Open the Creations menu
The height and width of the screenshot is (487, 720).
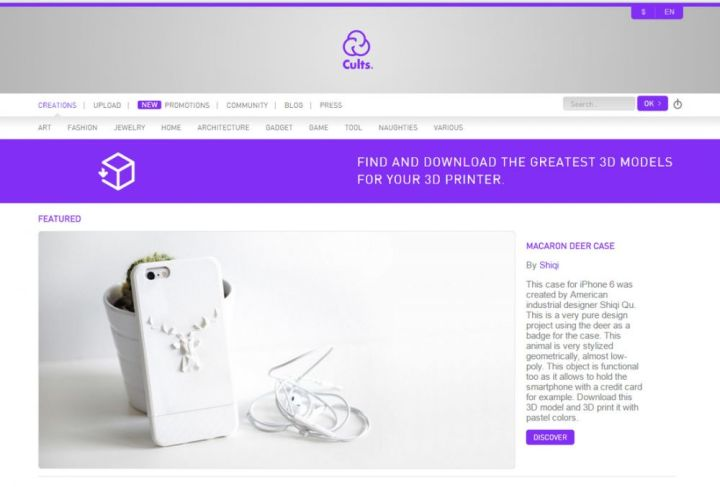click(57, 105)
